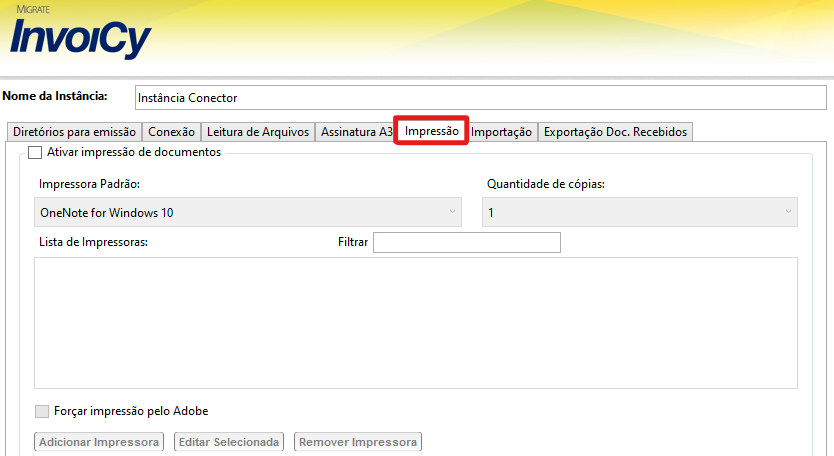Click the Editar Selecionada button
The width and height of the screenshot is (834, 456).
pyautogui.click(x=230, y=442)
